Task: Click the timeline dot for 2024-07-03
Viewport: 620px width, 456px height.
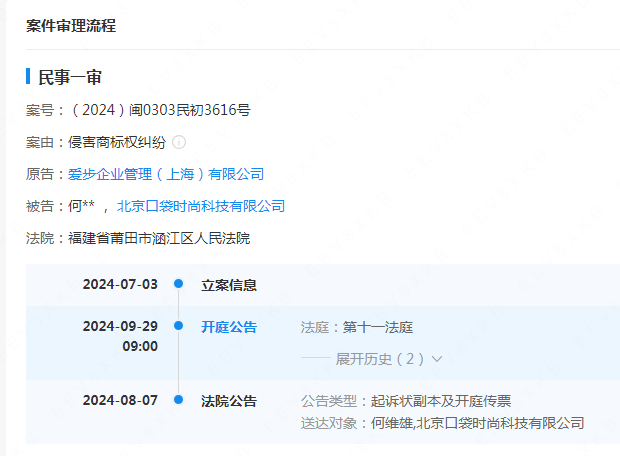Action: [179, 284]
